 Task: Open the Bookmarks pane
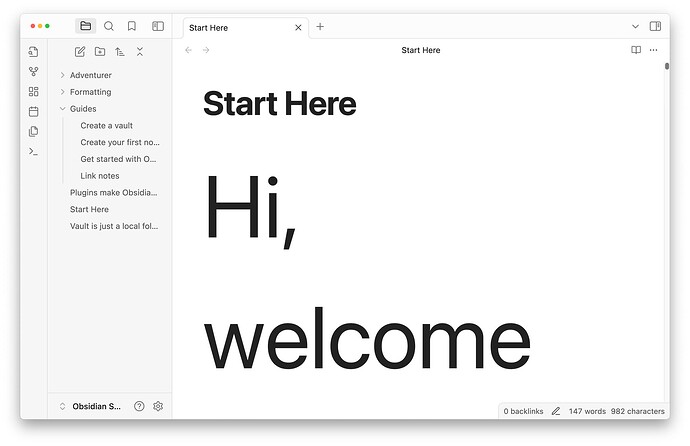132,26
